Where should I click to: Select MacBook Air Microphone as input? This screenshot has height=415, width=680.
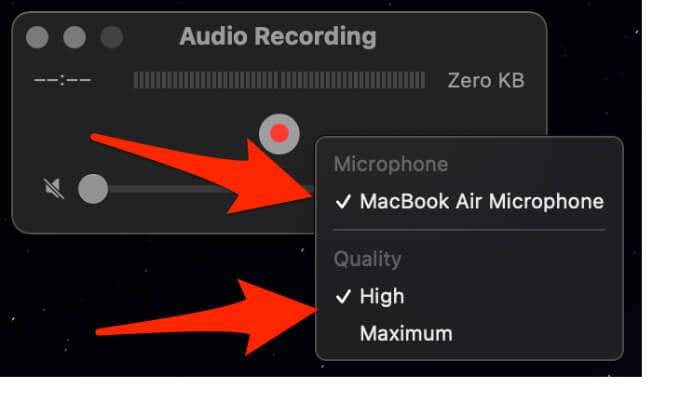469,202
